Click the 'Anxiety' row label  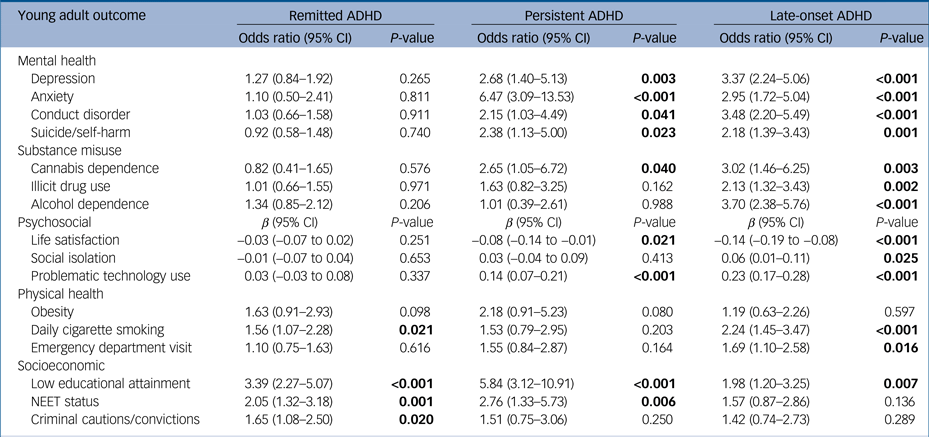54,97
